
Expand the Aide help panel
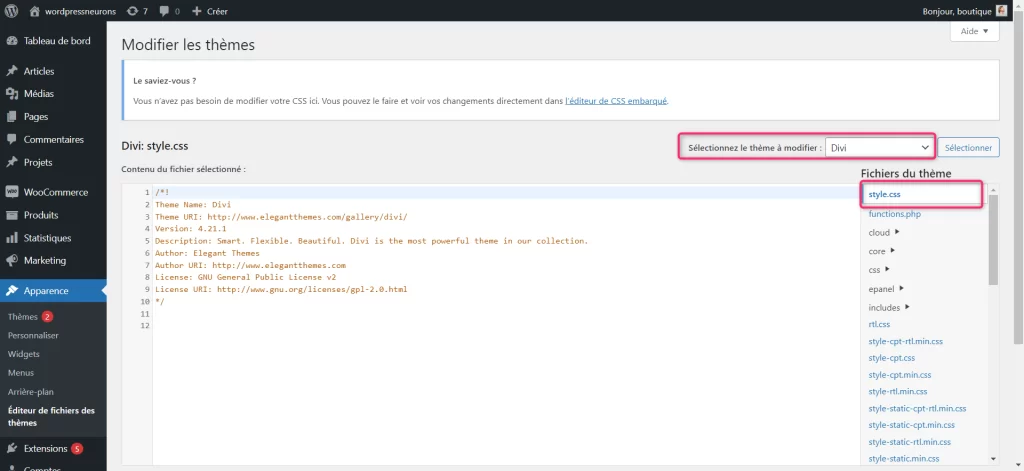(x=974, y=32)
